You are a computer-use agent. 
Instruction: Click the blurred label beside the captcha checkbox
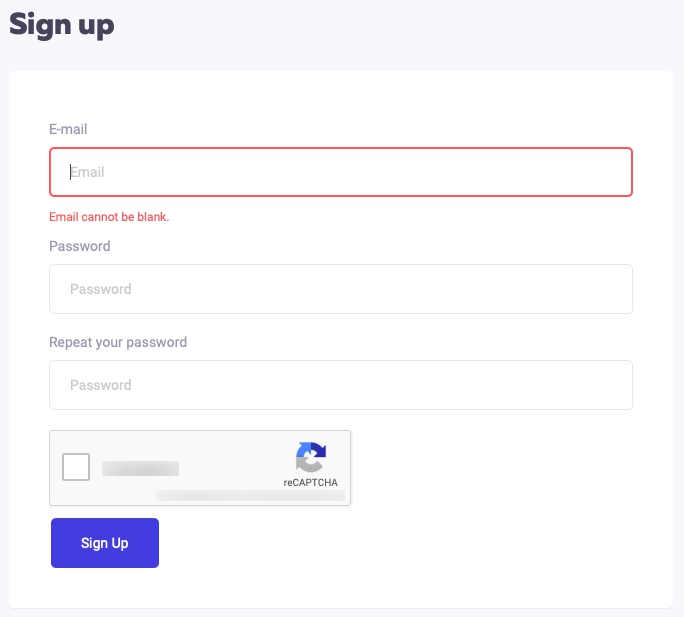140,468
